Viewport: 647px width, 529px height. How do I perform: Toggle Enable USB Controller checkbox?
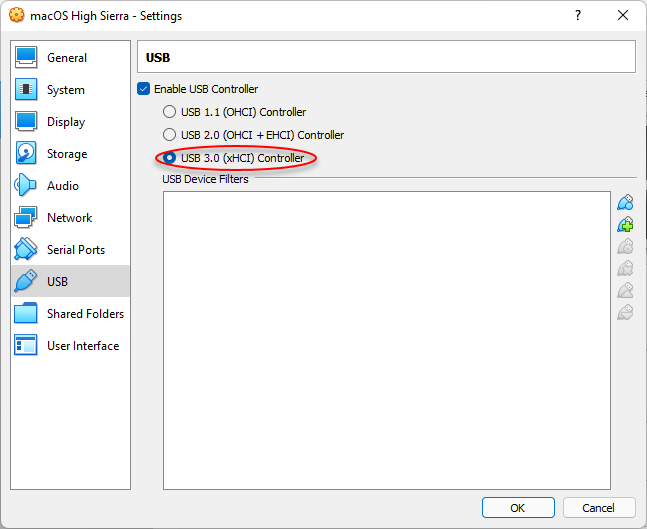click(x=144, y=89)
